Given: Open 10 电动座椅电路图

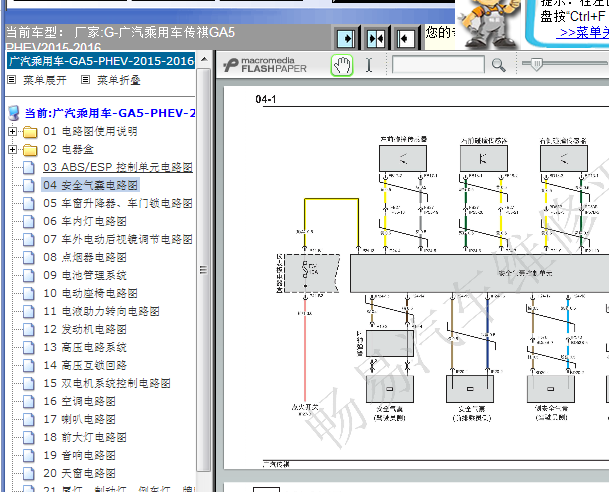Looking at the screenshot, I should click(90, 293).
